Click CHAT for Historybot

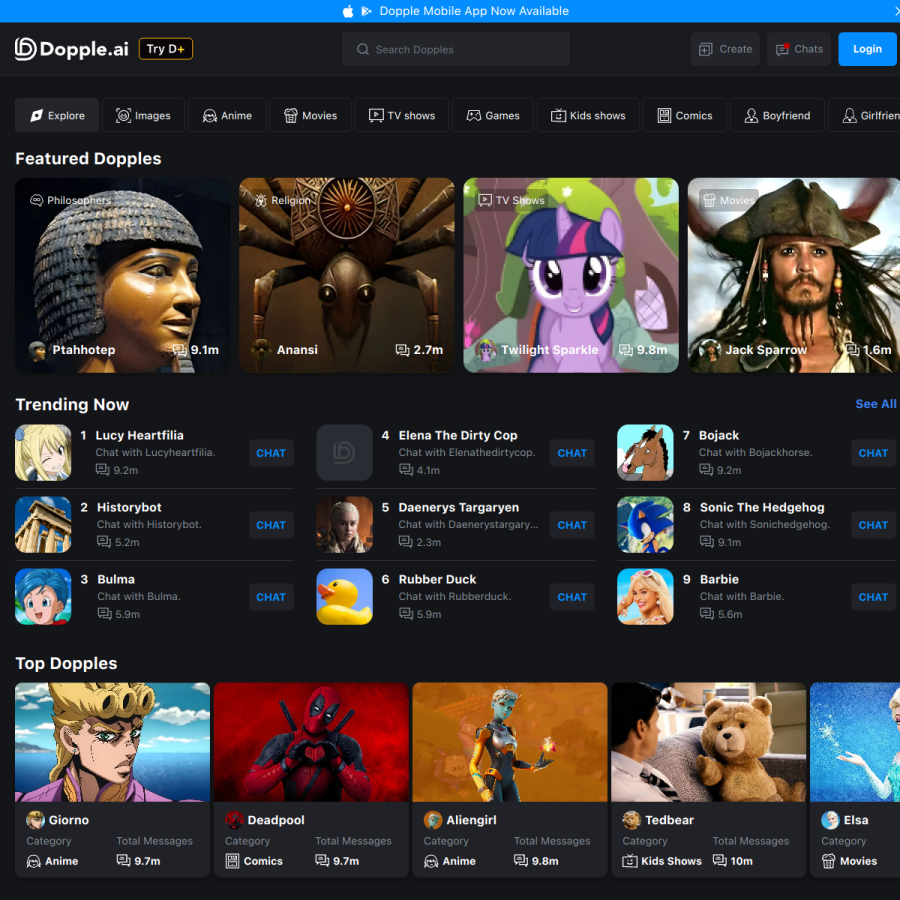pos(271,525)
